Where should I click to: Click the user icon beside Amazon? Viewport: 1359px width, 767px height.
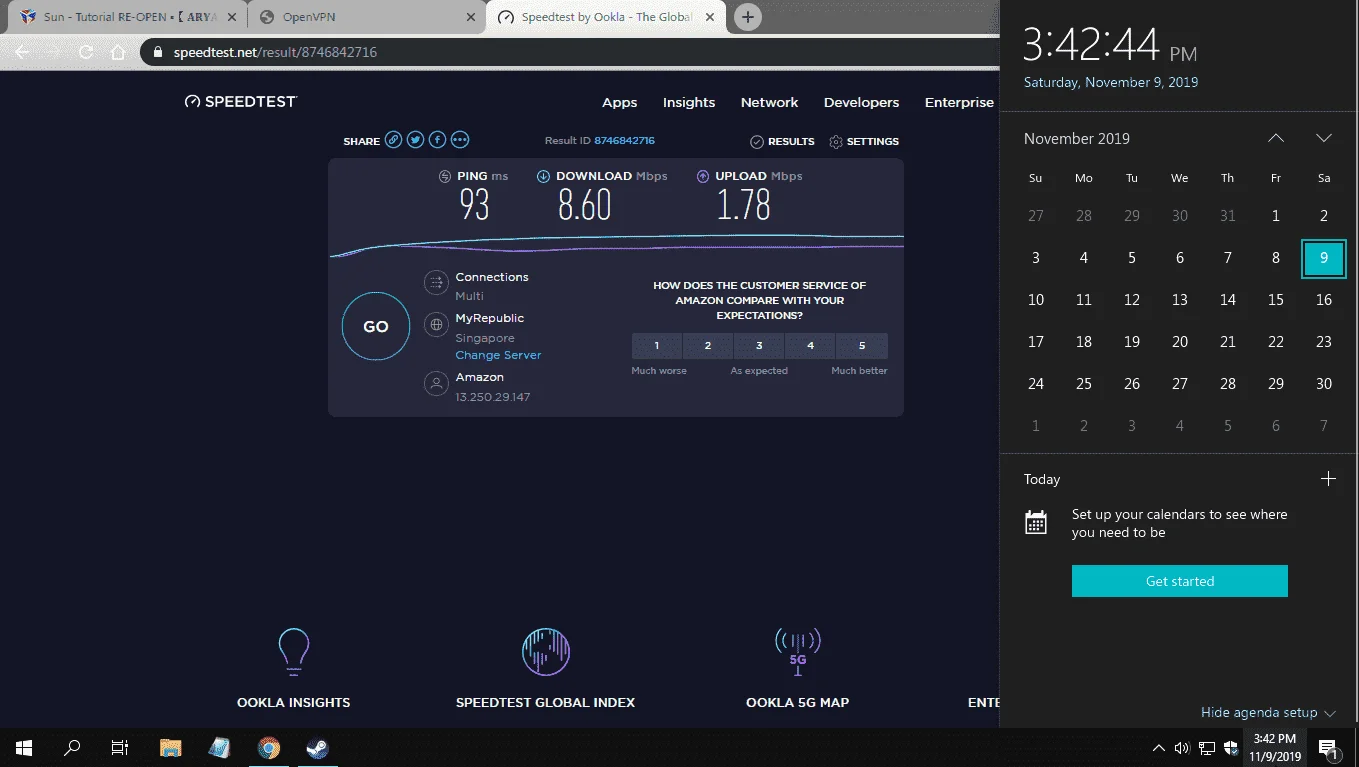point(436,383)
